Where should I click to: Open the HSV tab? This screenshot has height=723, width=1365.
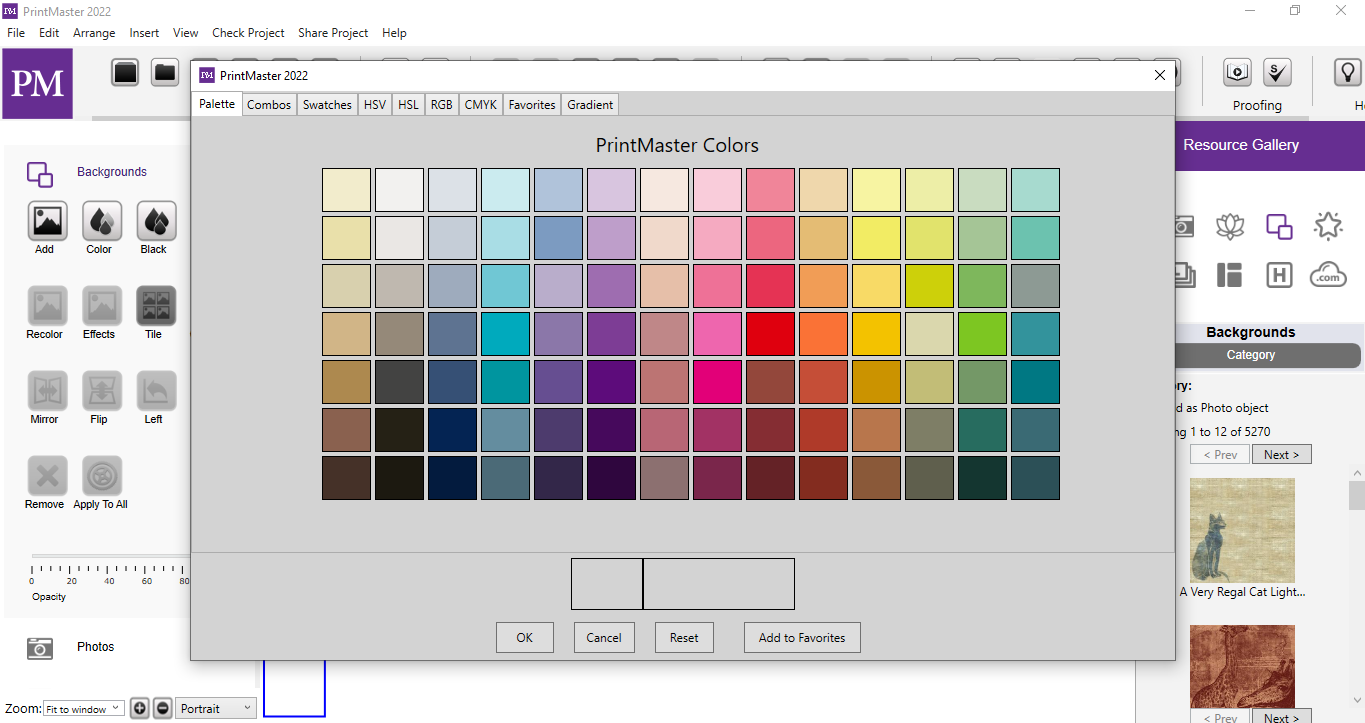coord(375,104)
